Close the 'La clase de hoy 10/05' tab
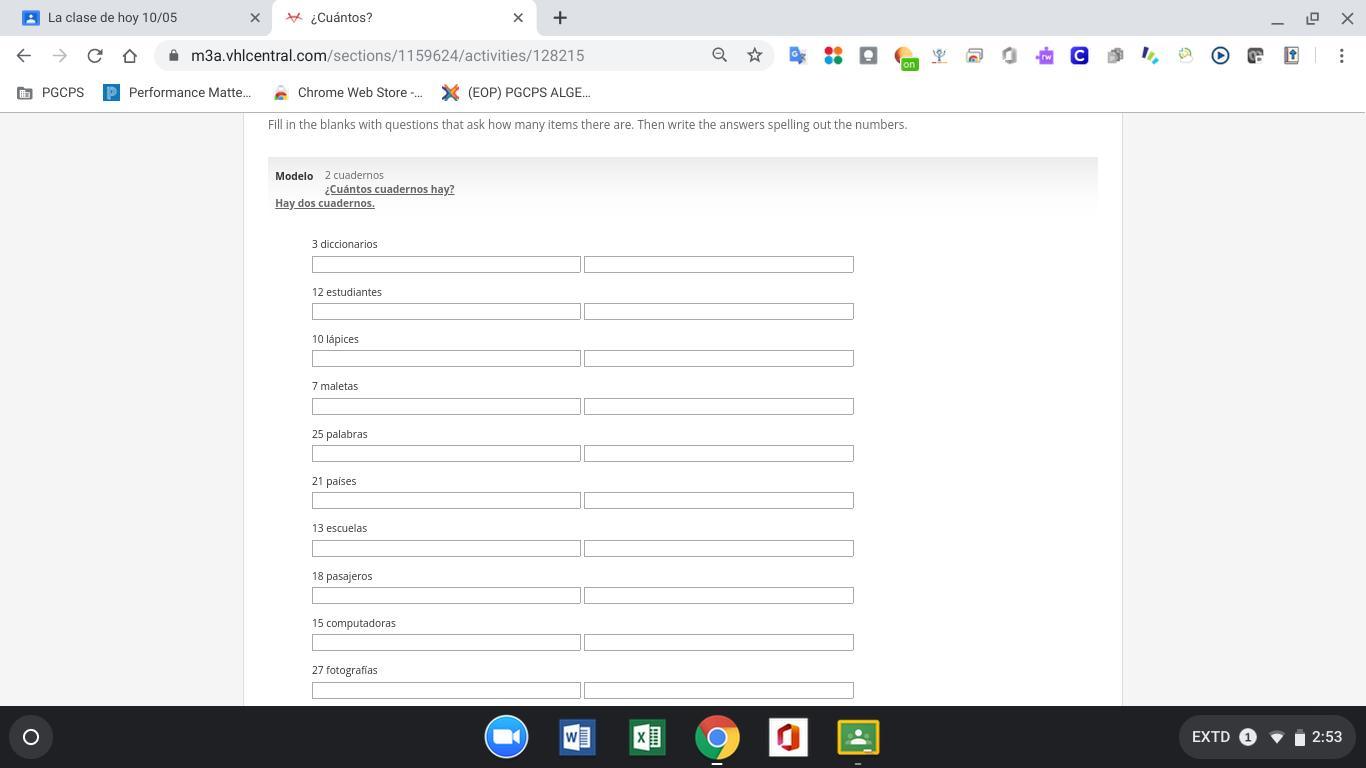Viewport: 1366px width, 768px height. click(255, 18)
